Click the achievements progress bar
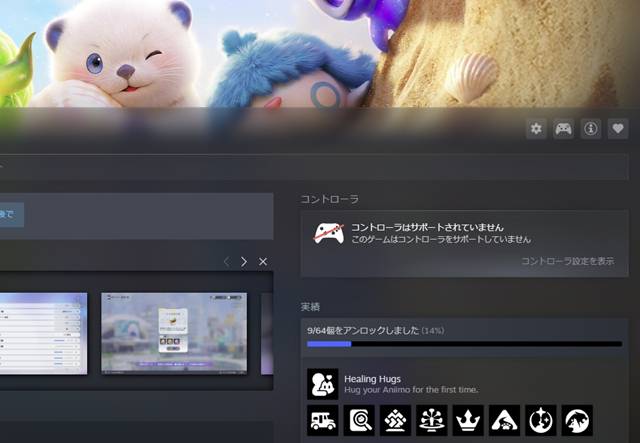640x443 pixels. pos(464,344)
